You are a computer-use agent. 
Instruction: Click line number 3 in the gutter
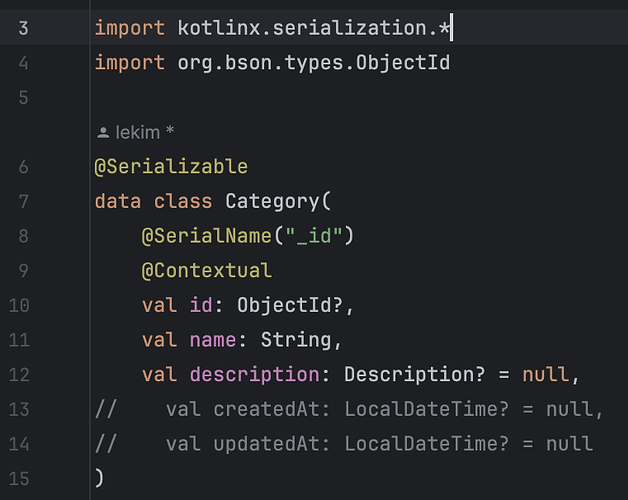pos(23,28)
